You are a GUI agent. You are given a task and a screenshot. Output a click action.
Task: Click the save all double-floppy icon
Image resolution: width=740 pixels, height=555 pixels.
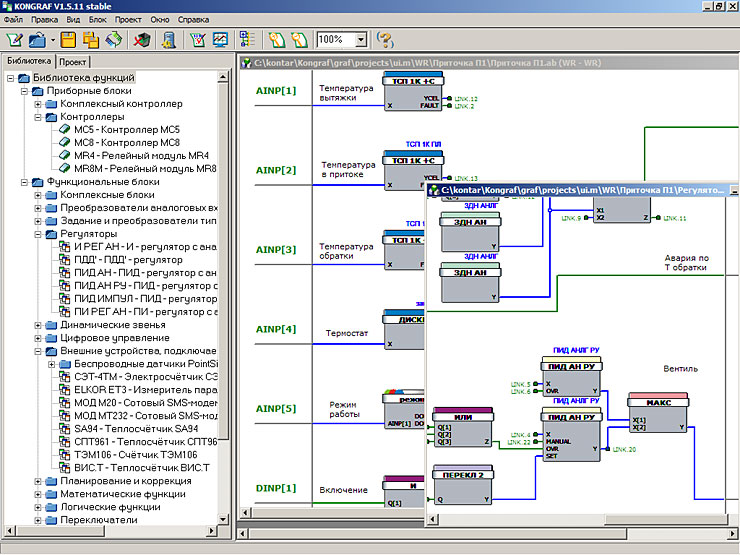pos(91,40)
